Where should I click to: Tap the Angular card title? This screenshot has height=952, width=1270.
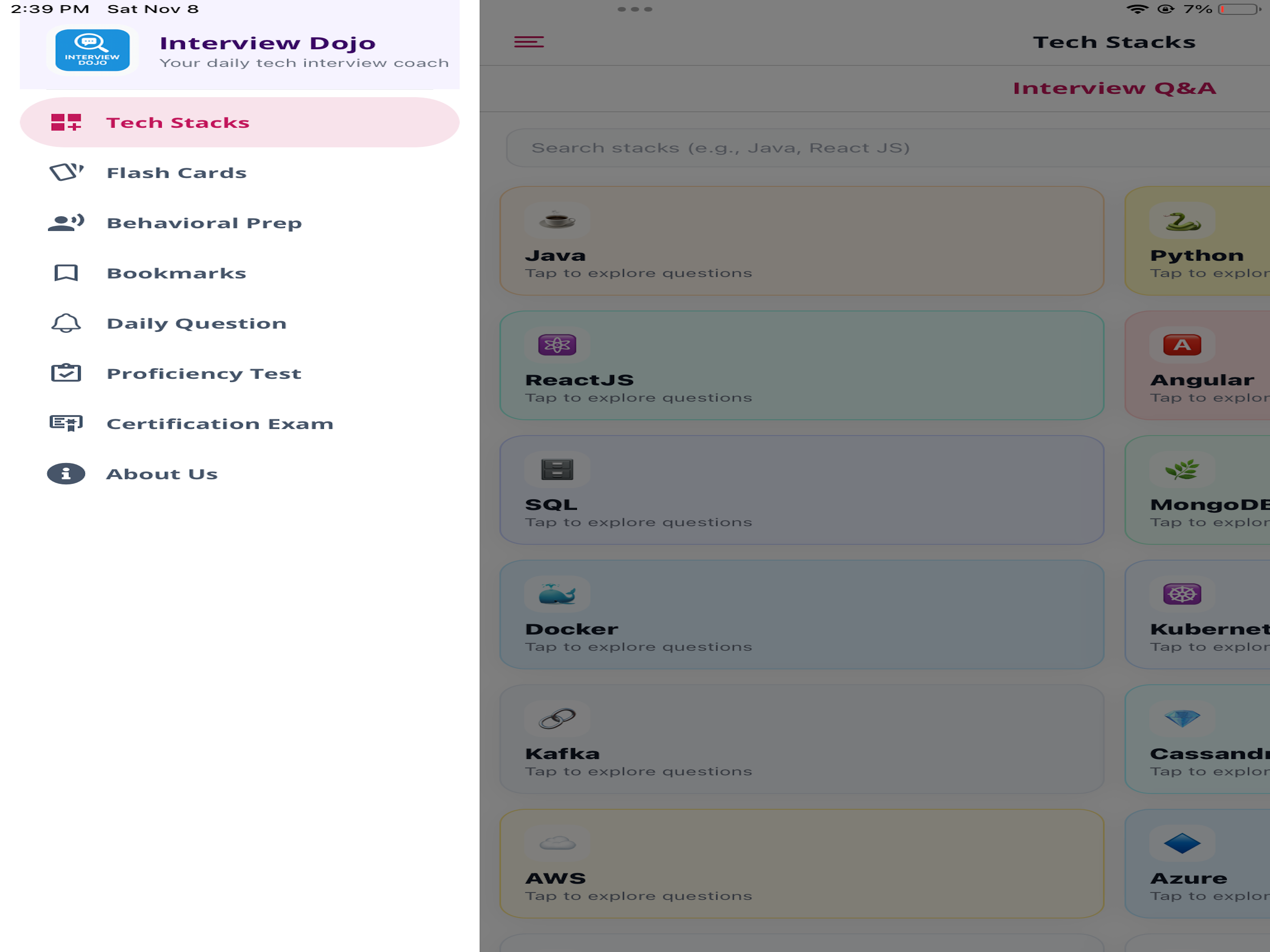pyautogui.click(x=1202, y=380)
